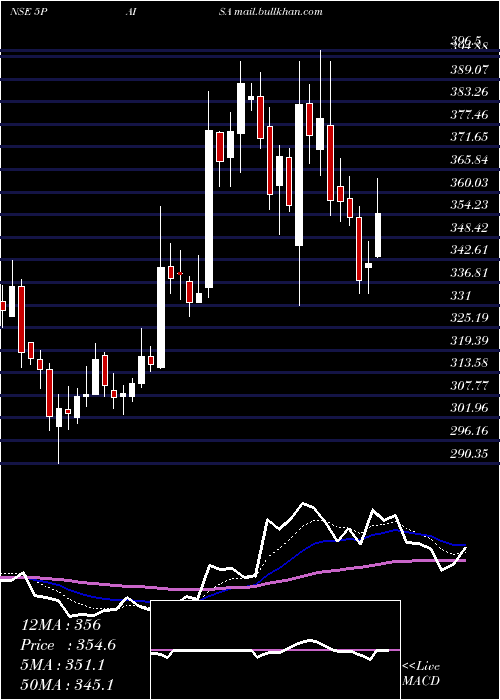Click the 371.65 price axis label
The image size is (500, 700).
(x=469, y=137)
